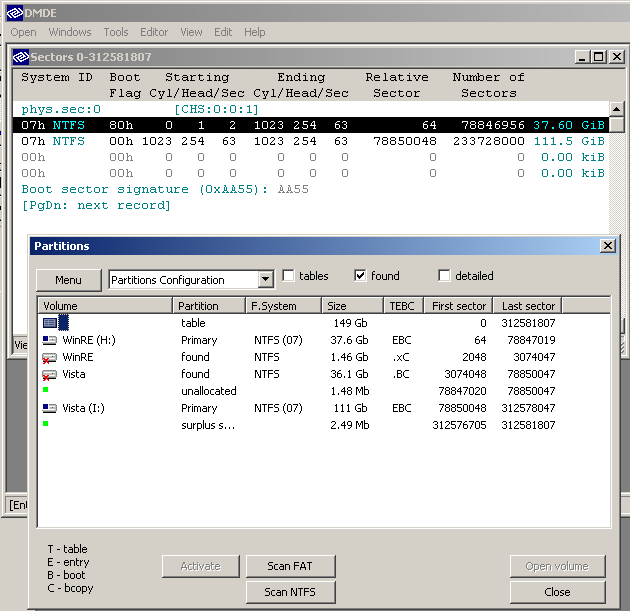Screen dimensions: 630x611
Task: Click the Vista (I:) volume icon
Action: click(x=50, y=408)
